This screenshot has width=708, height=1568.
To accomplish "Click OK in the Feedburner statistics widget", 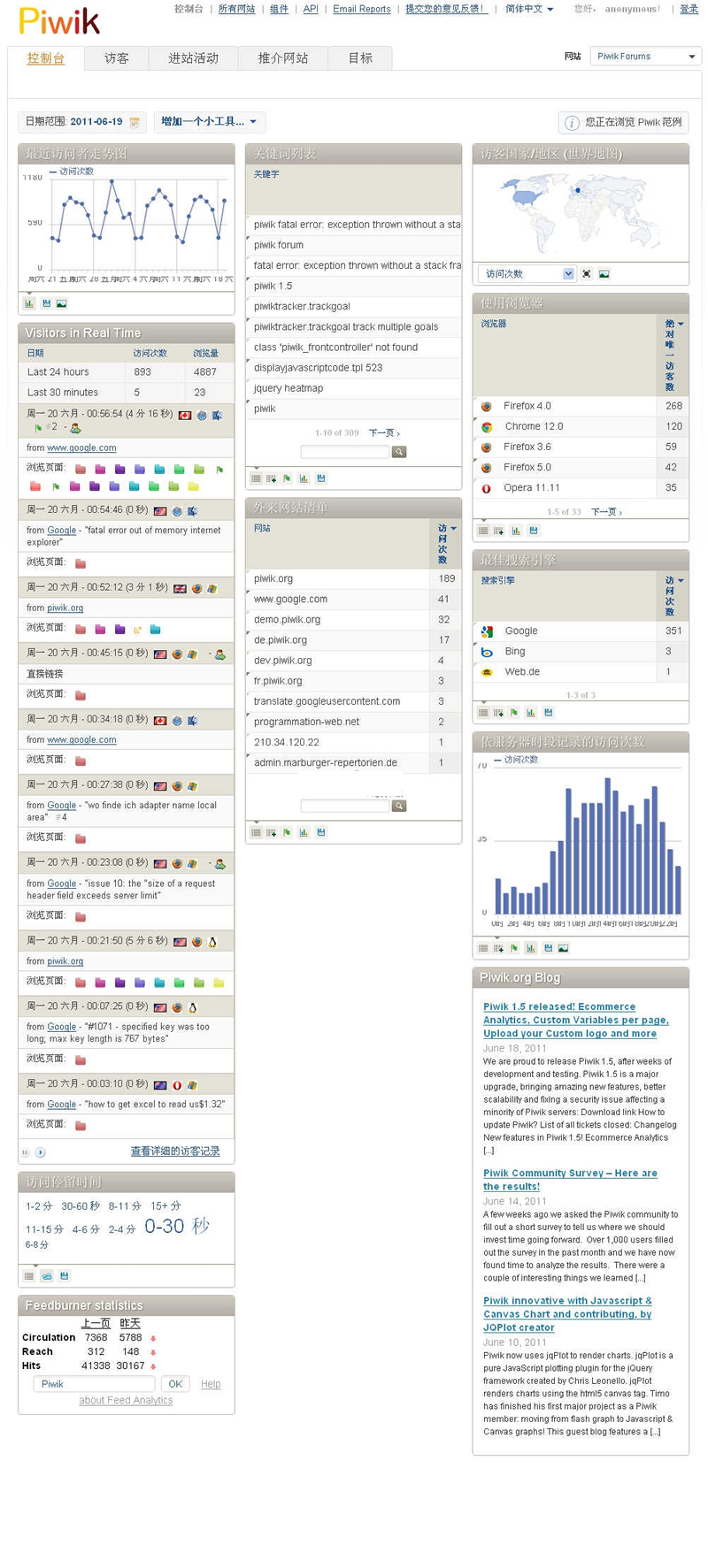I will tap(175, 1384).
